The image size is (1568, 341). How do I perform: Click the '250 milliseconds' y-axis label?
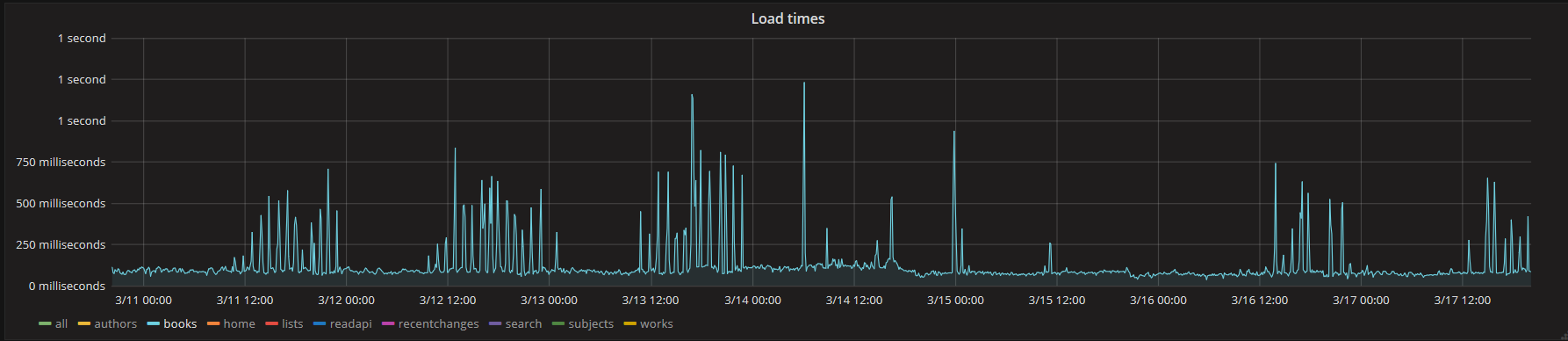(x=61, y=245)
